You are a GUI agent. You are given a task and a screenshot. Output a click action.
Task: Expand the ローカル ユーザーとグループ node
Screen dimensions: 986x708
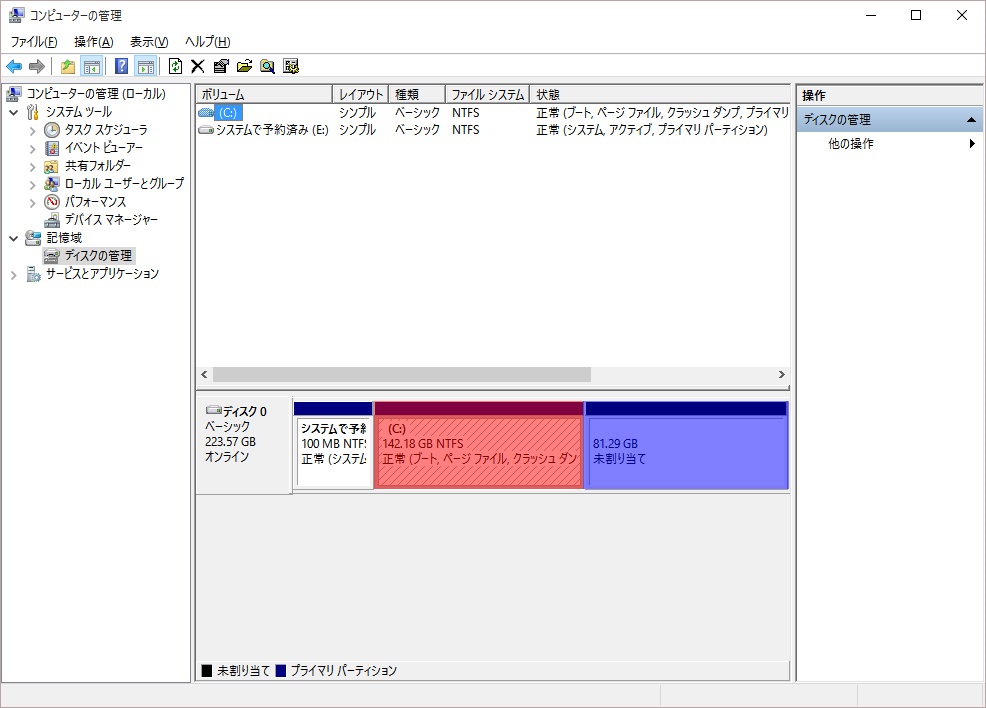tap(33, 184)
